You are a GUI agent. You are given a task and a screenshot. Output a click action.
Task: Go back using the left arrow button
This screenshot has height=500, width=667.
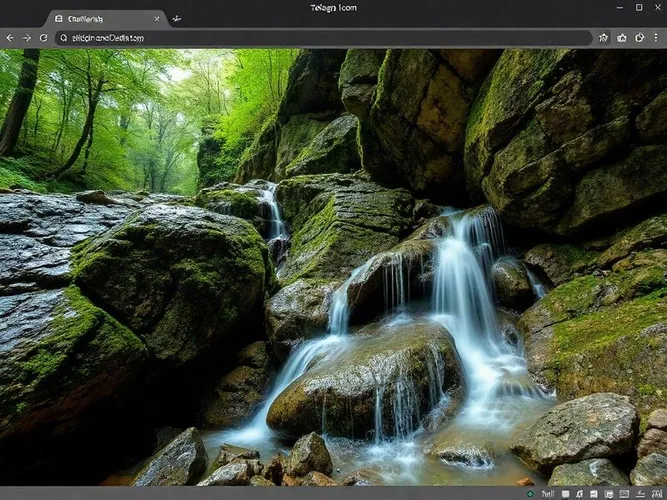[x=10, y=38]
